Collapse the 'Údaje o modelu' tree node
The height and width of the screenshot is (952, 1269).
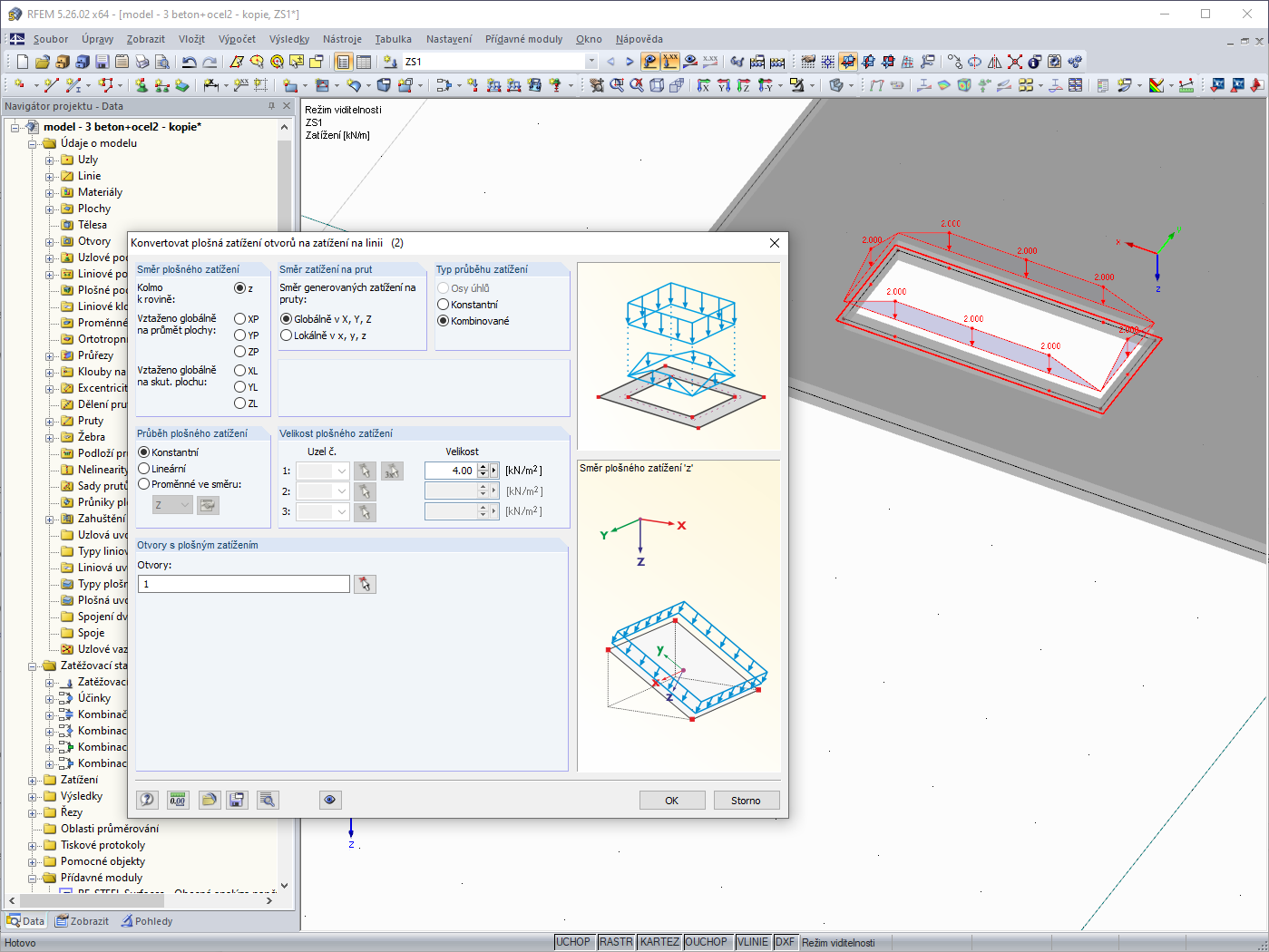point(33,143)
